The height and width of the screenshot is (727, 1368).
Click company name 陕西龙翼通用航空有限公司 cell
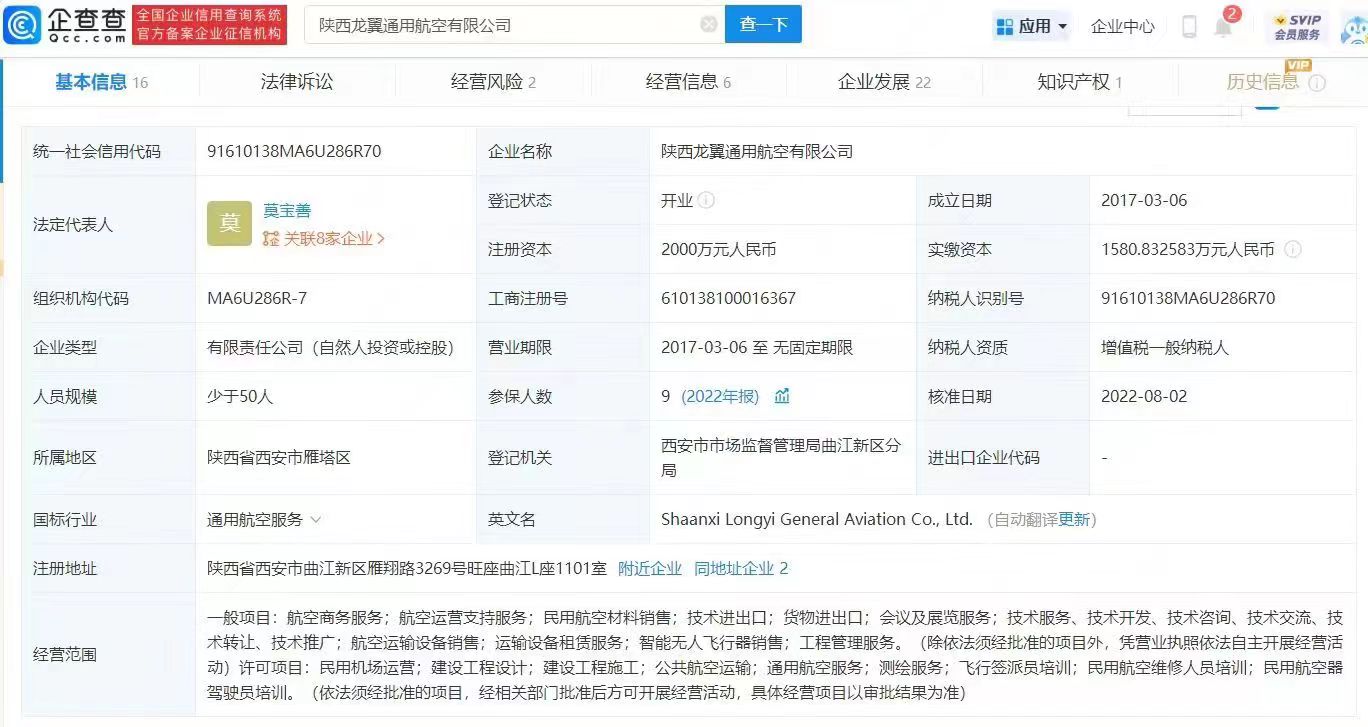[x=757, y=151]
